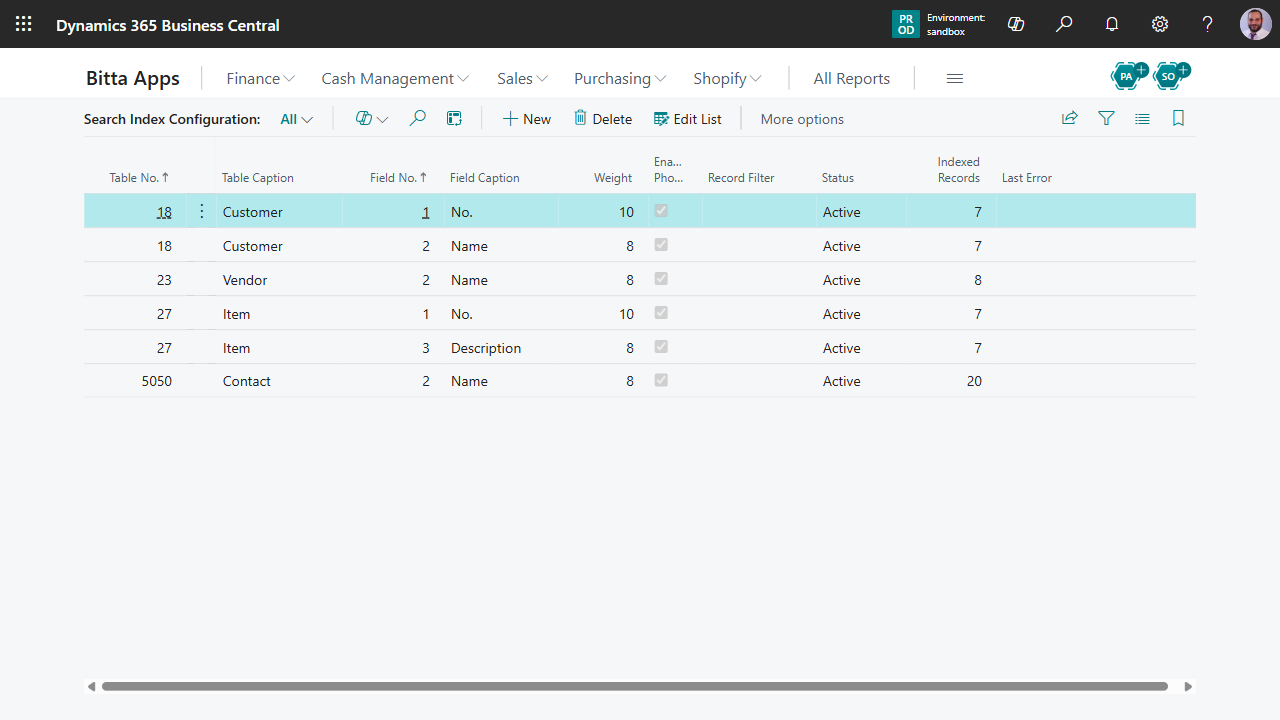Click the bookmark icon

click(1178, 118)
